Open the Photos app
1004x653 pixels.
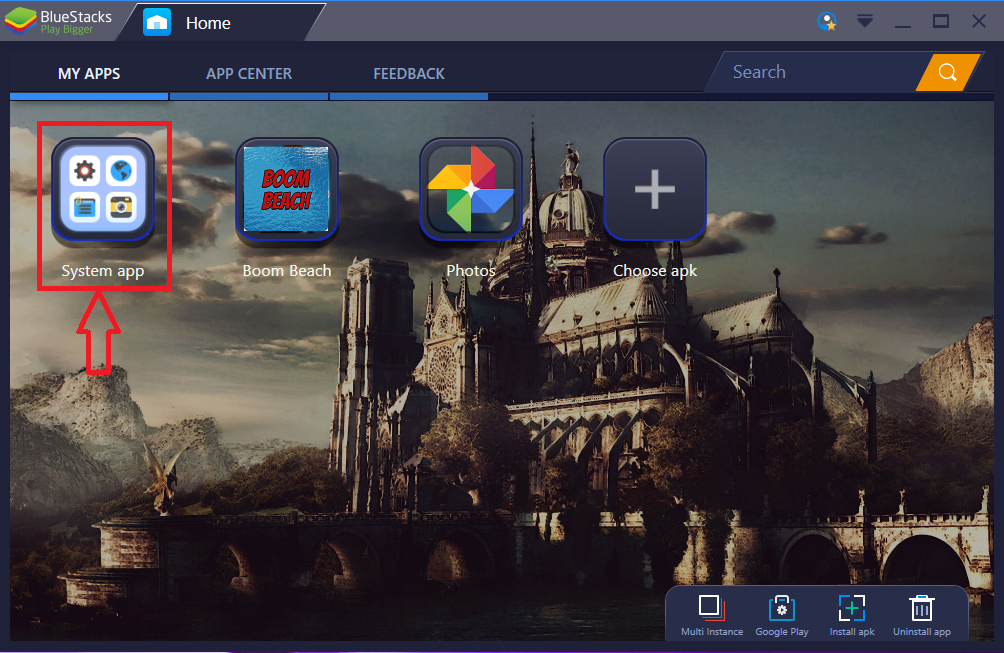click(471, 189)
